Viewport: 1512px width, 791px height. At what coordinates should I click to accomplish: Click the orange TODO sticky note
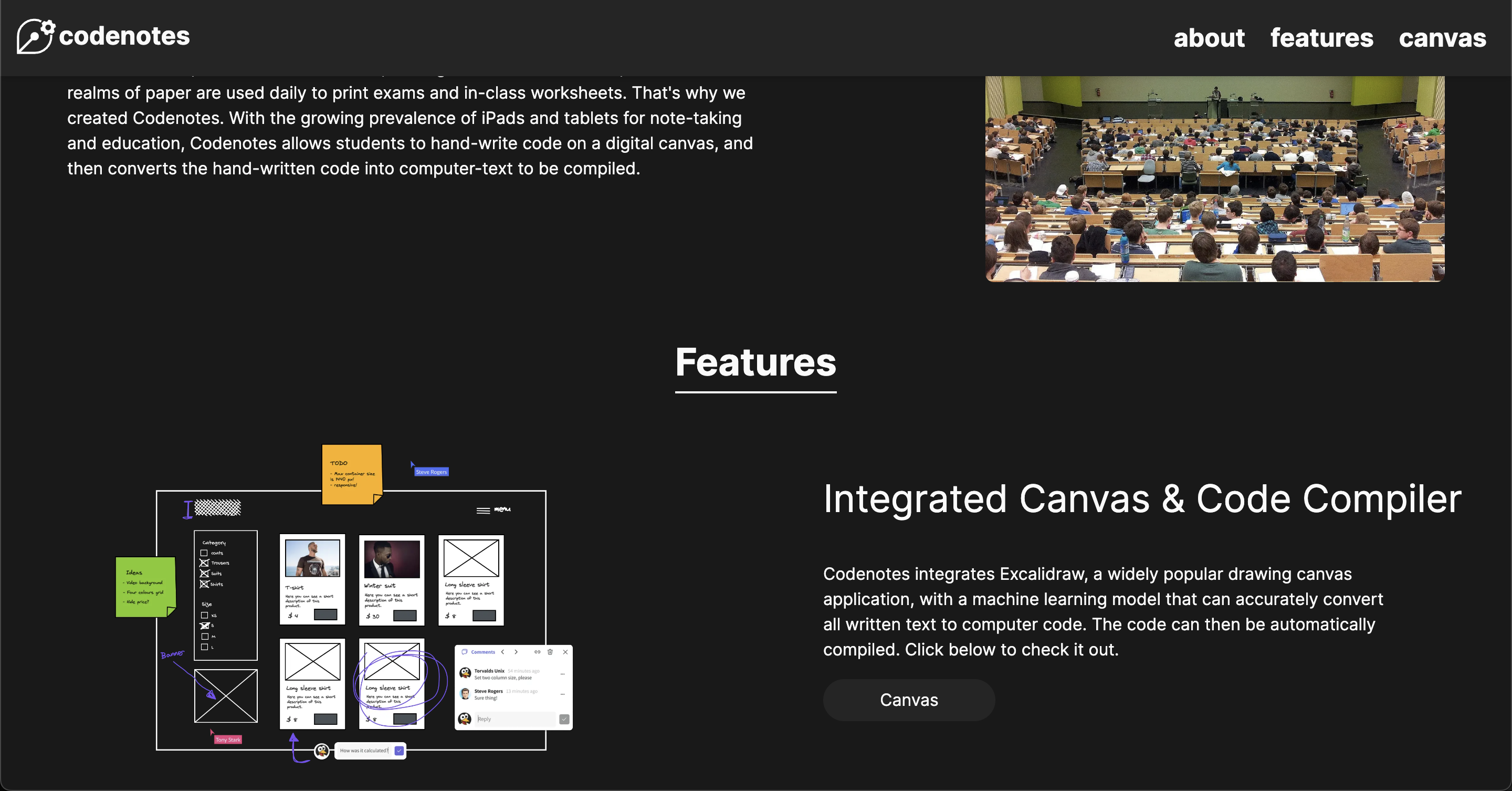[x=352, y=473]
